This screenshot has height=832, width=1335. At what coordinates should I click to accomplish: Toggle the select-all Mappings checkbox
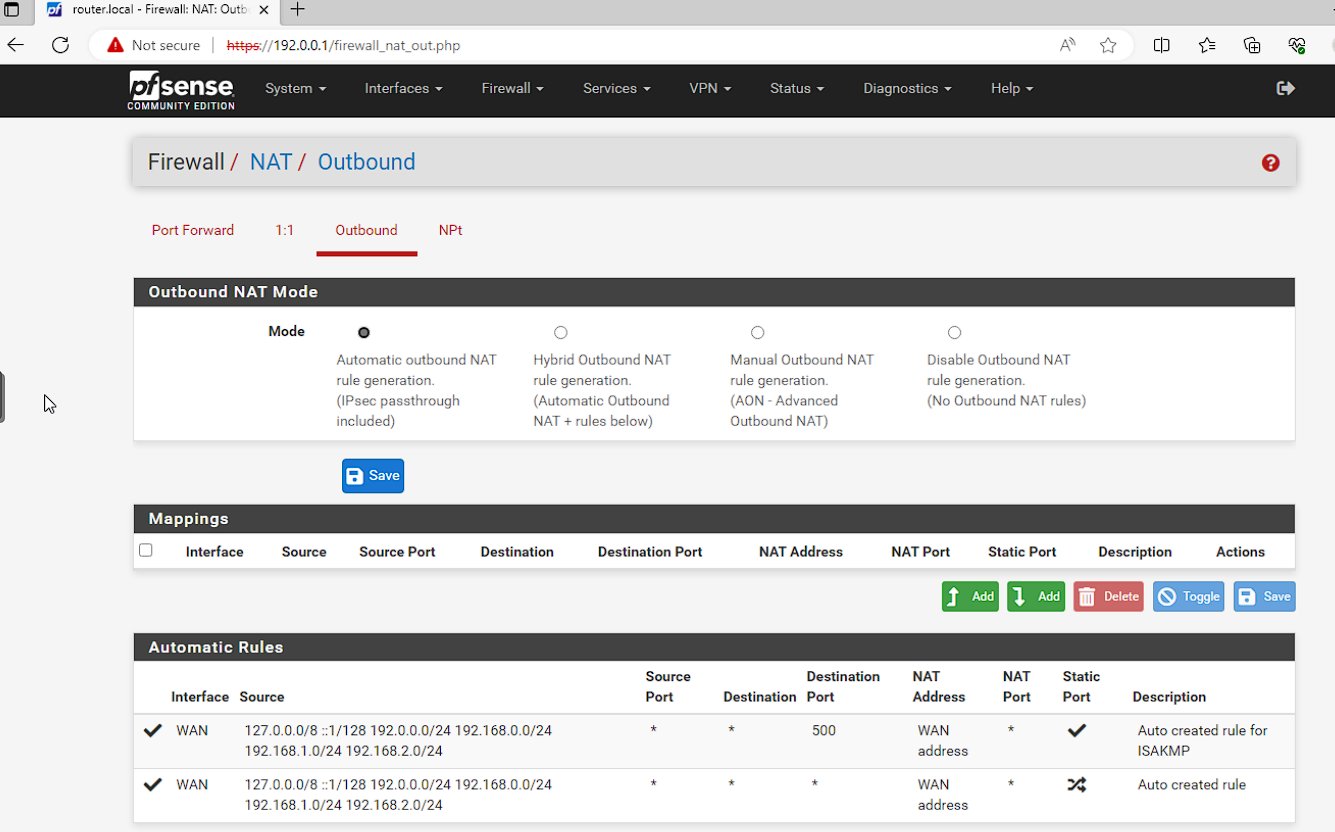(146, 550)
